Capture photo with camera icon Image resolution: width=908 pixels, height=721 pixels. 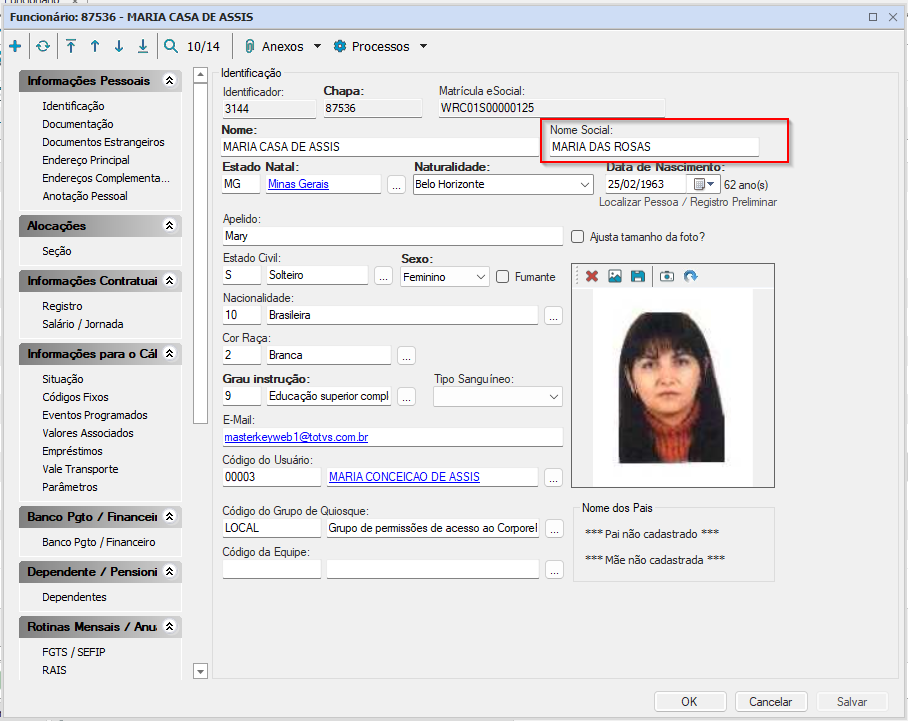[x=667, y=276]
